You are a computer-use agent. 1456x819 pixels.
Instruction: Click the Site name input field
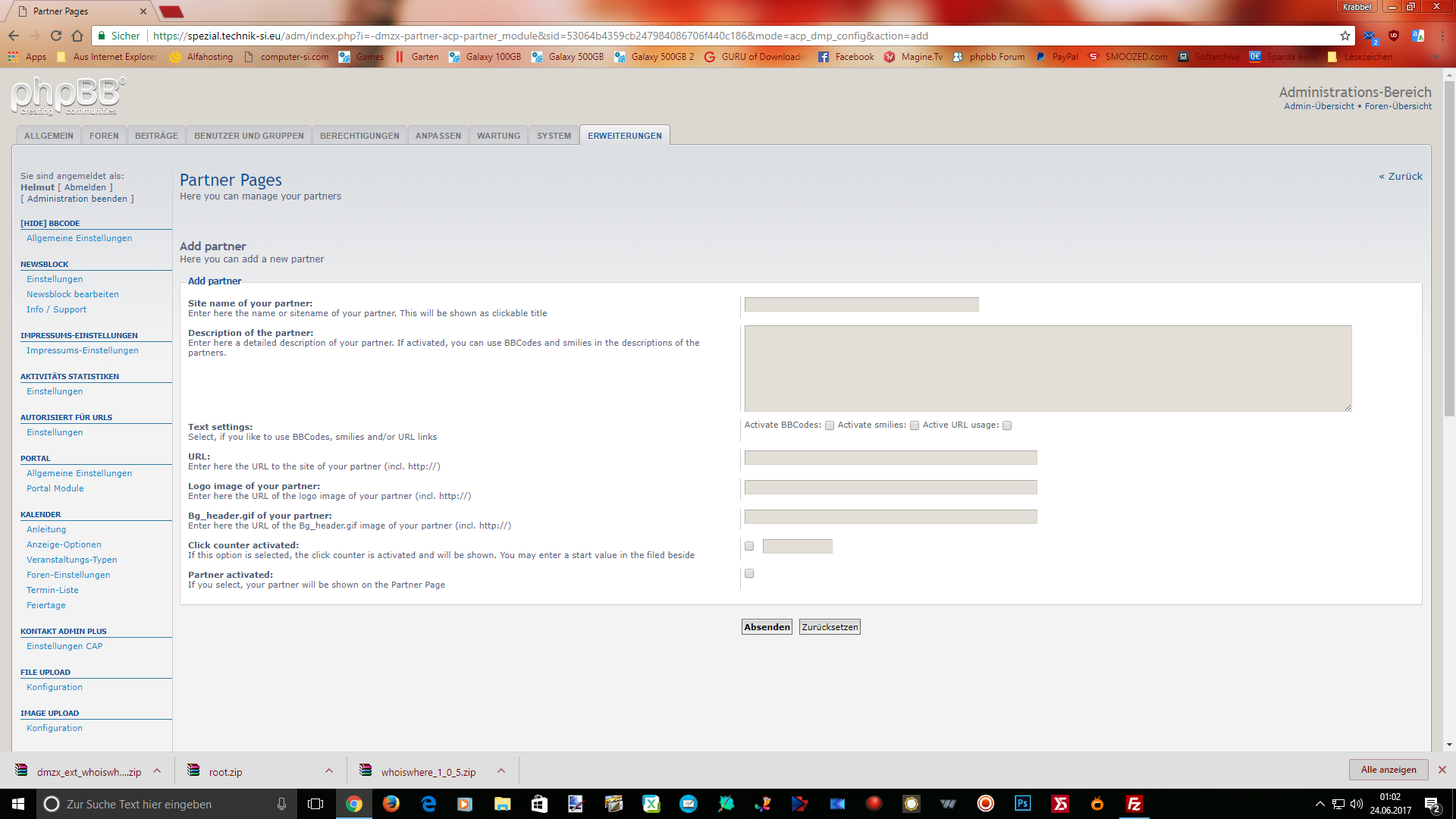click(x=861, y=304)
